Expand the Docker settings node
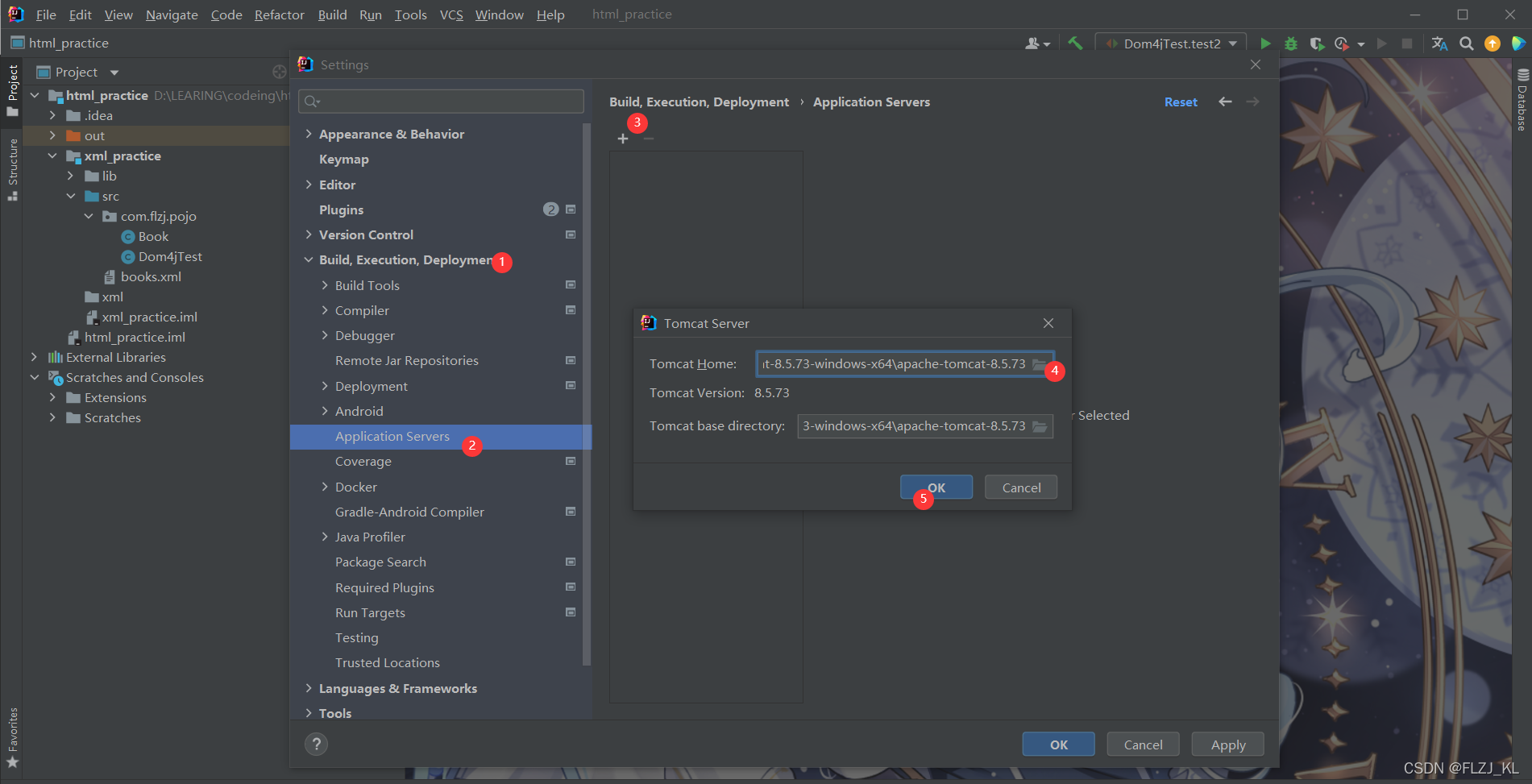This screenshot has width=1532, height=784. (325, 487)
